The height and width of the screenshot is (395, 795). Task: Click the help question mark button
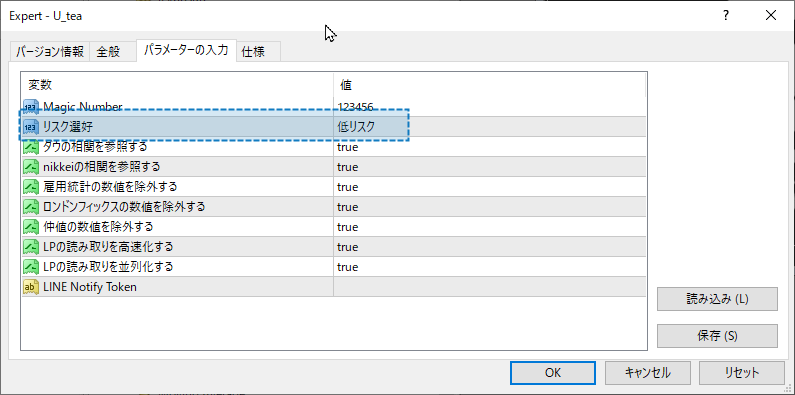(x=726, y=16)
